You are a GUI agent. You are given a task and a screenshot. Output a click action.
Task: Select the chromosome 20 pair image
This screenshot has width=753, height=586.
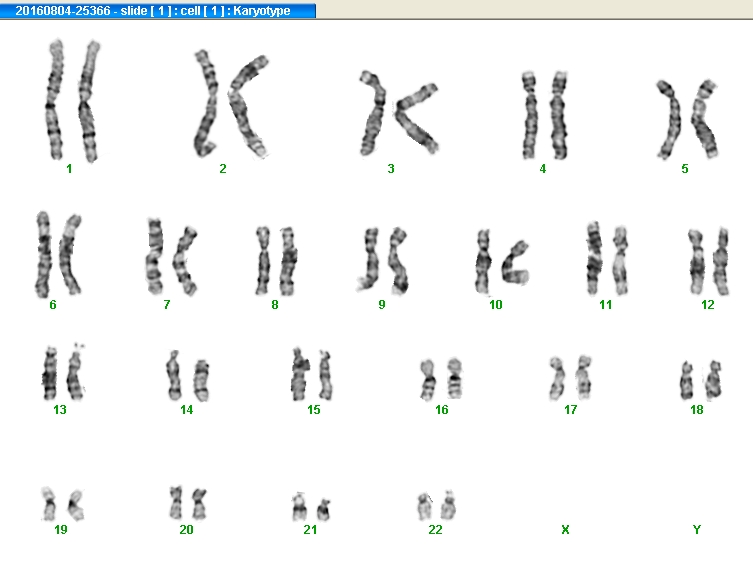click(188, 502)
